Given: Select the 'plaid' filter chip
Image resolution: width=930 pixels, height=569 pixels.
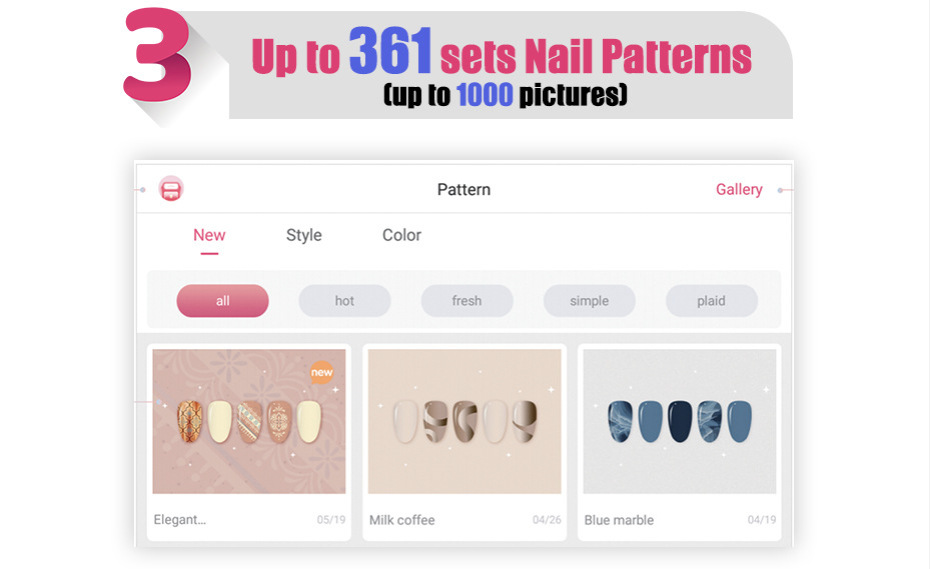Looking at the screenshot, I should (x=711, y=301).
